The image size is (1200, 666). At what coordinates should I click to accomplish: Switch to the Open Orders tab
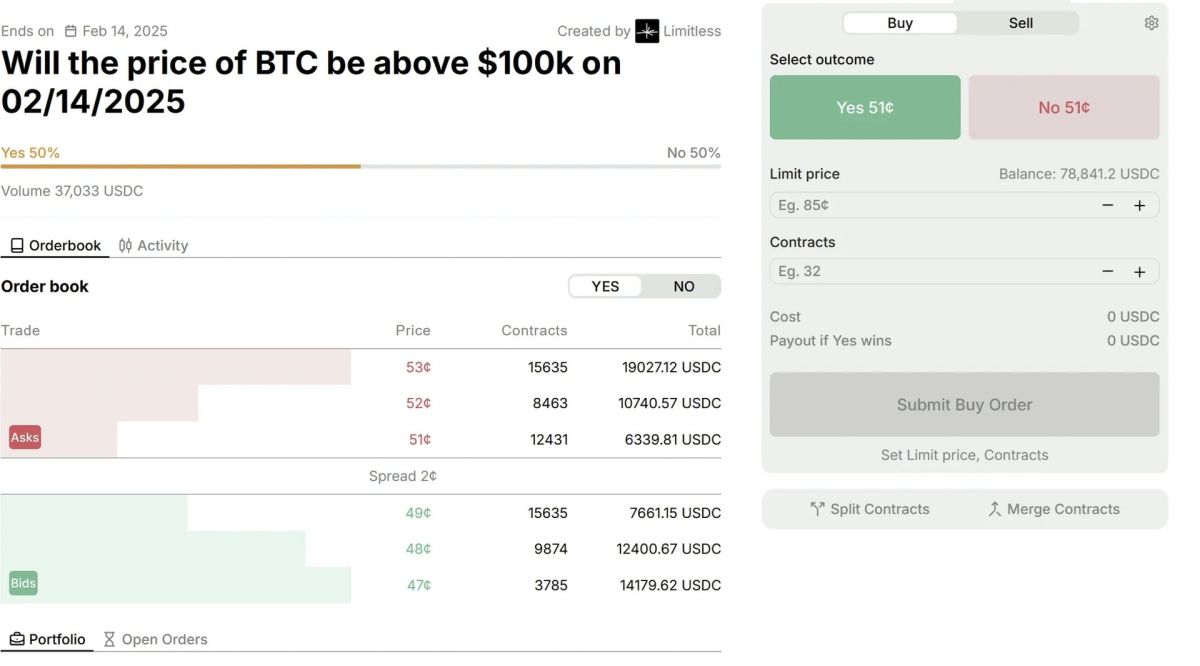(x=155, y=639)
